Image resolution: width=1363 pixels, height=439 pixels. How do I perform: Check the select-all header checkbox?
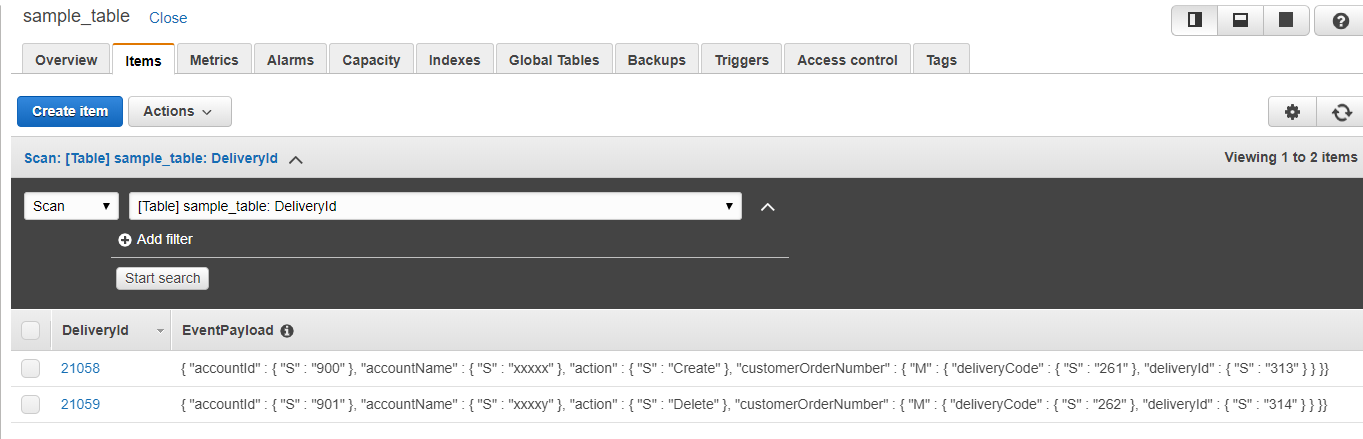[x=31, y=330]
